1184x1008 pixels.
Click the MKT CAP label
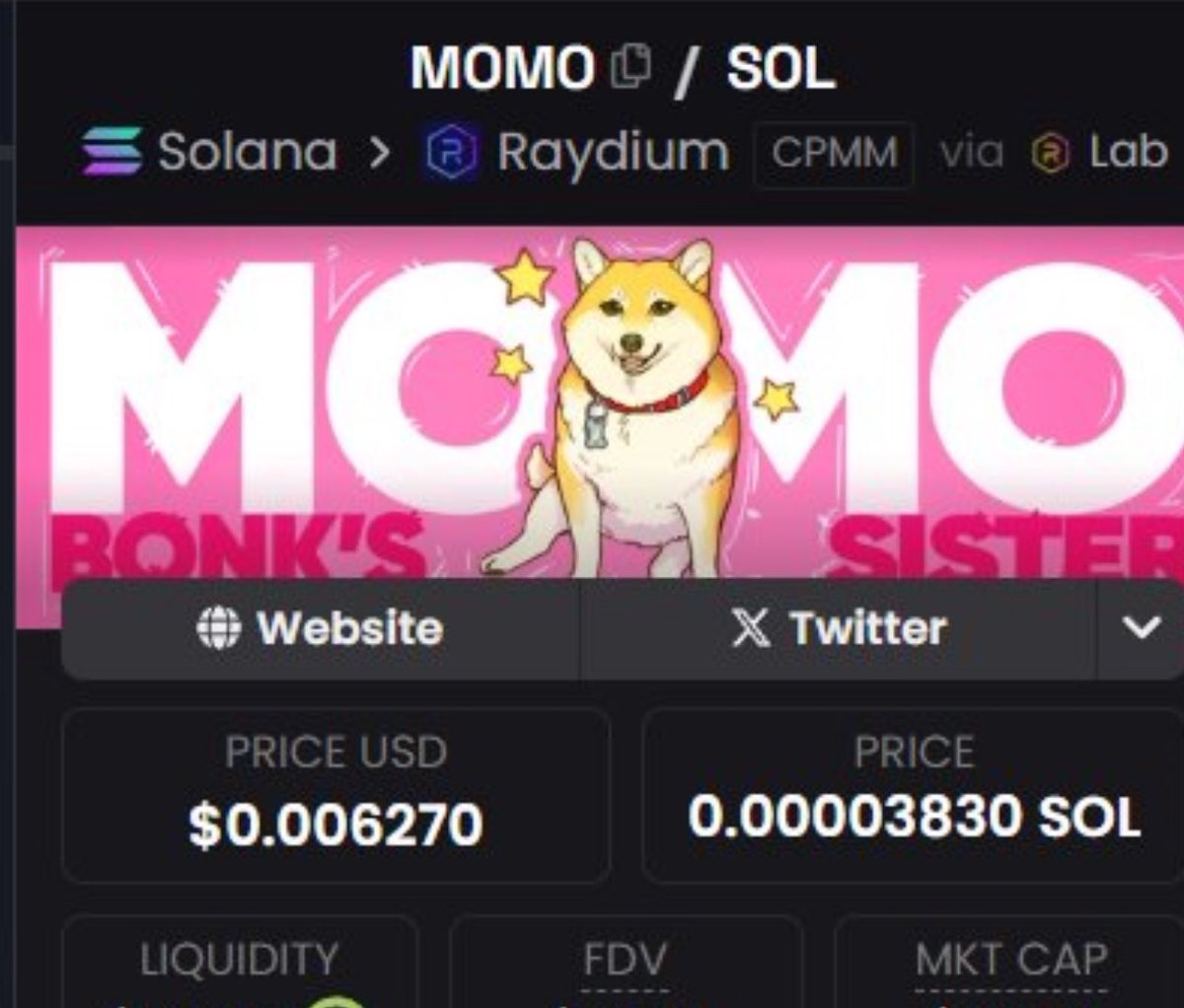[x=1011, y=960]
